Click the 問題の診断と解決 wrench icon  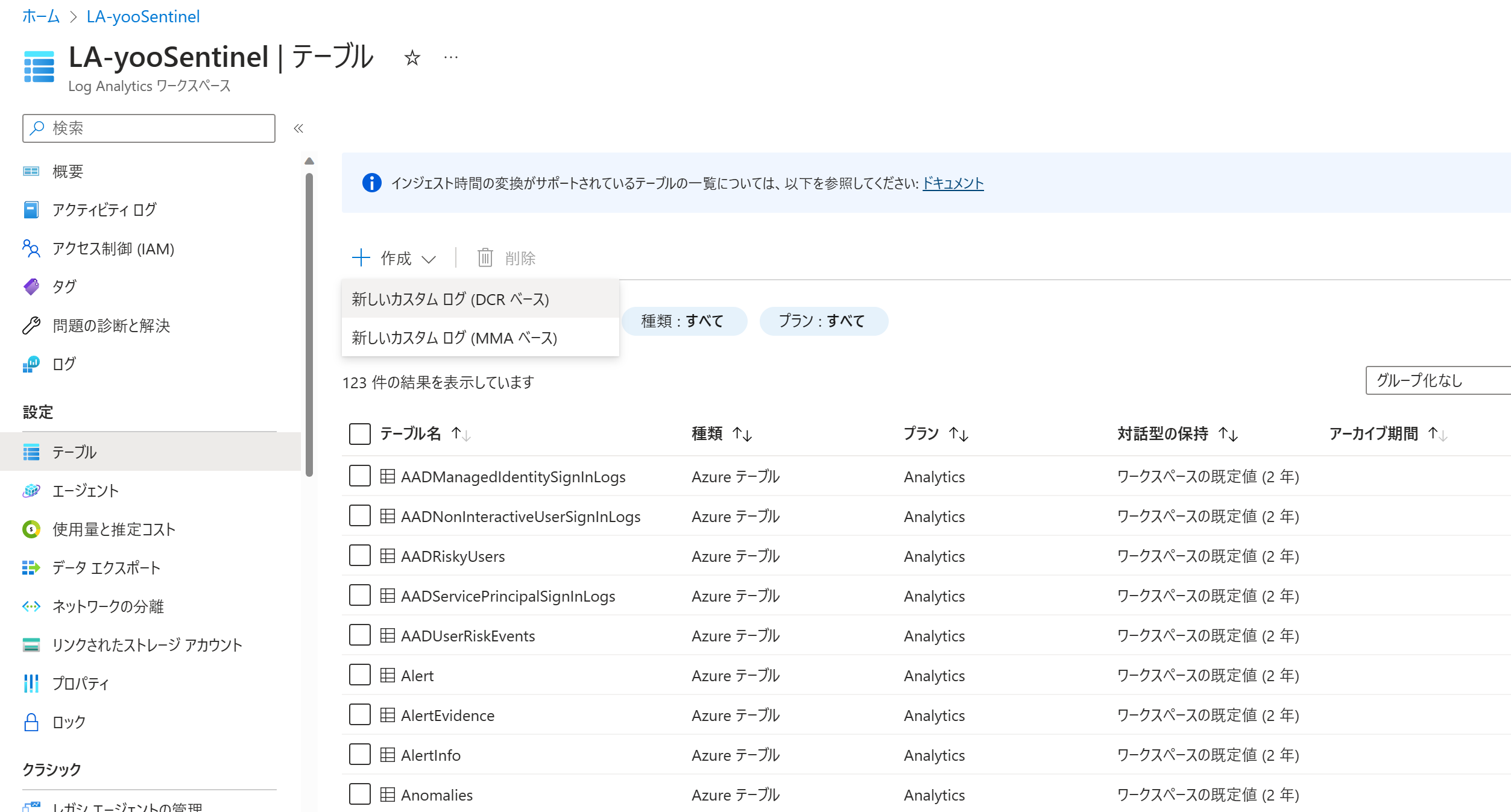(x=32, y=326)
